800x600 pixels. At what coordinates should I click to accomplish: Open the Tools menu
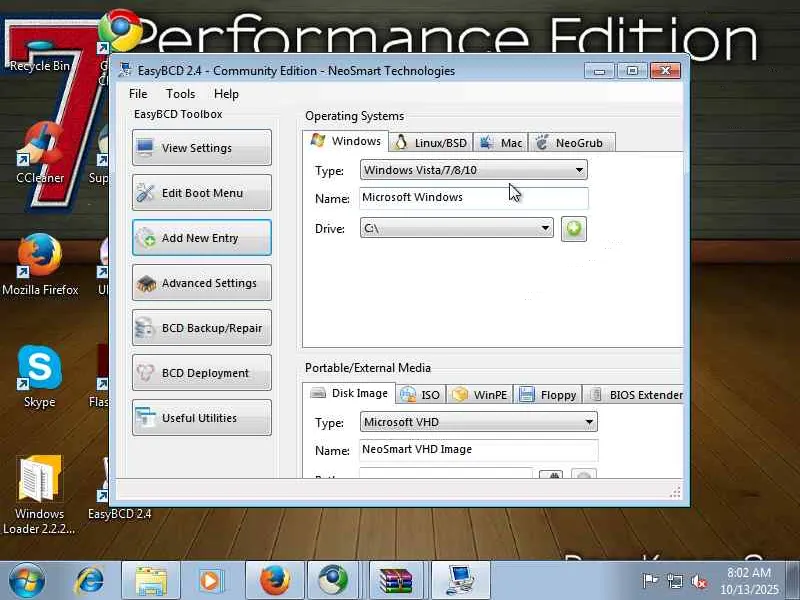[180, 94]
